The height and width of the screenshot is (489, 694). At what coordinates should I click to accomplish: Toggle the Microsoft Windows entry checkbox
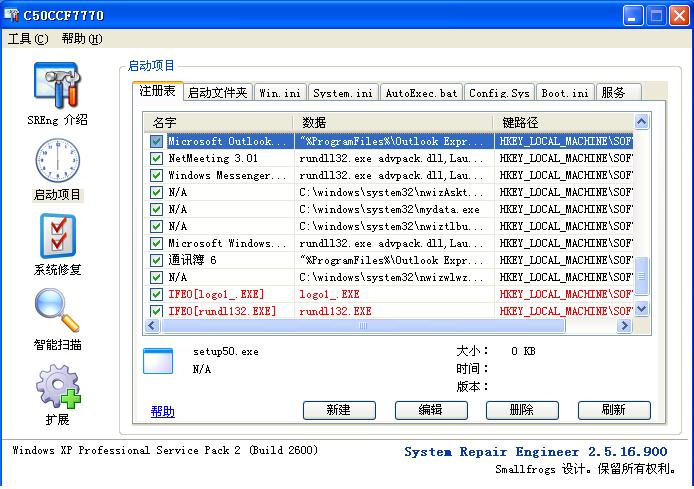point(156,243)
